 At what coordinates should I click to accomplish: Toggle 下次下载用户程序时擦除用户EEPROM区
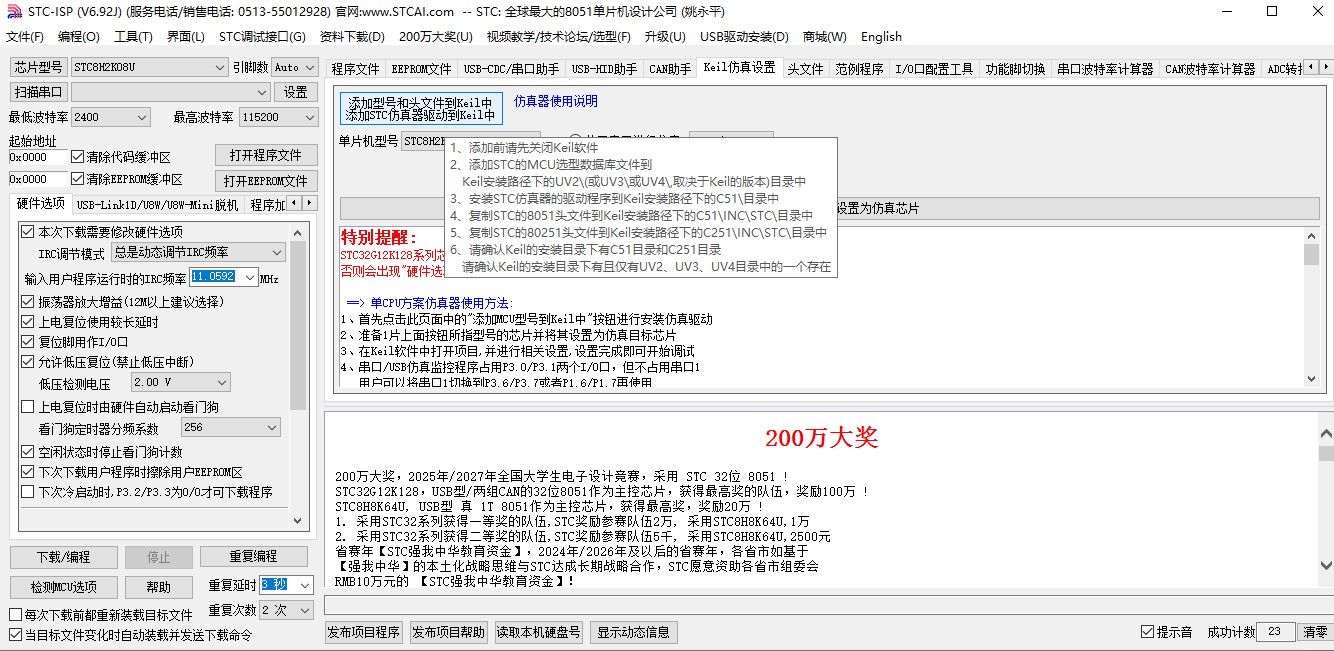click(28, 472)
